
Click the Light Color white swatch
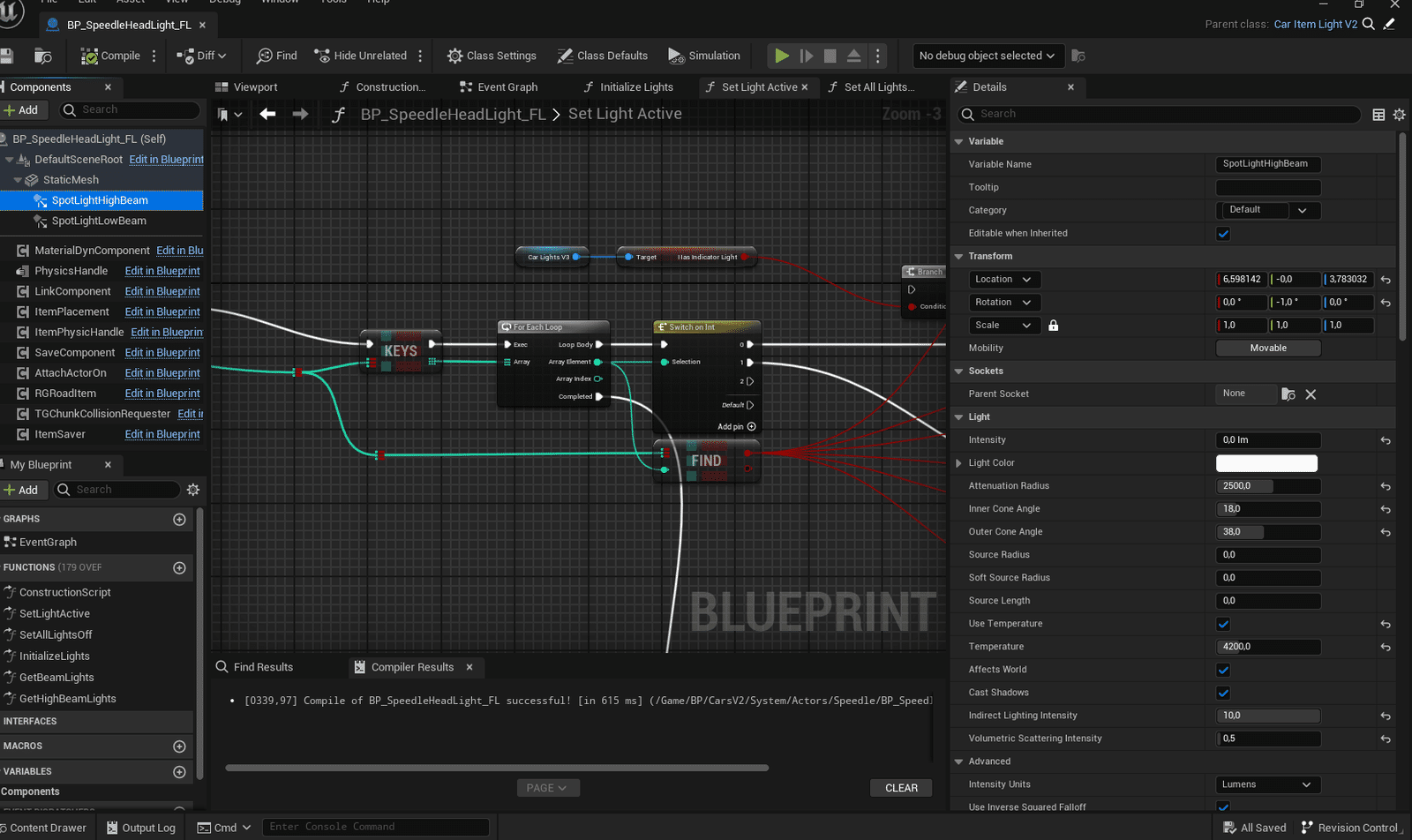tap(1266, 463)
